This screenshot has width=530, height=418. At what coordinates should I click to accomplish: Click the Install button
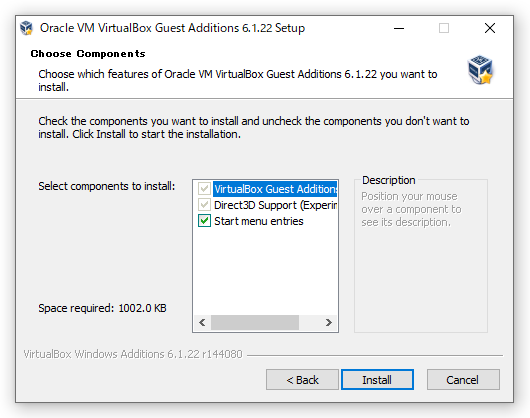[x=377, y=380]
